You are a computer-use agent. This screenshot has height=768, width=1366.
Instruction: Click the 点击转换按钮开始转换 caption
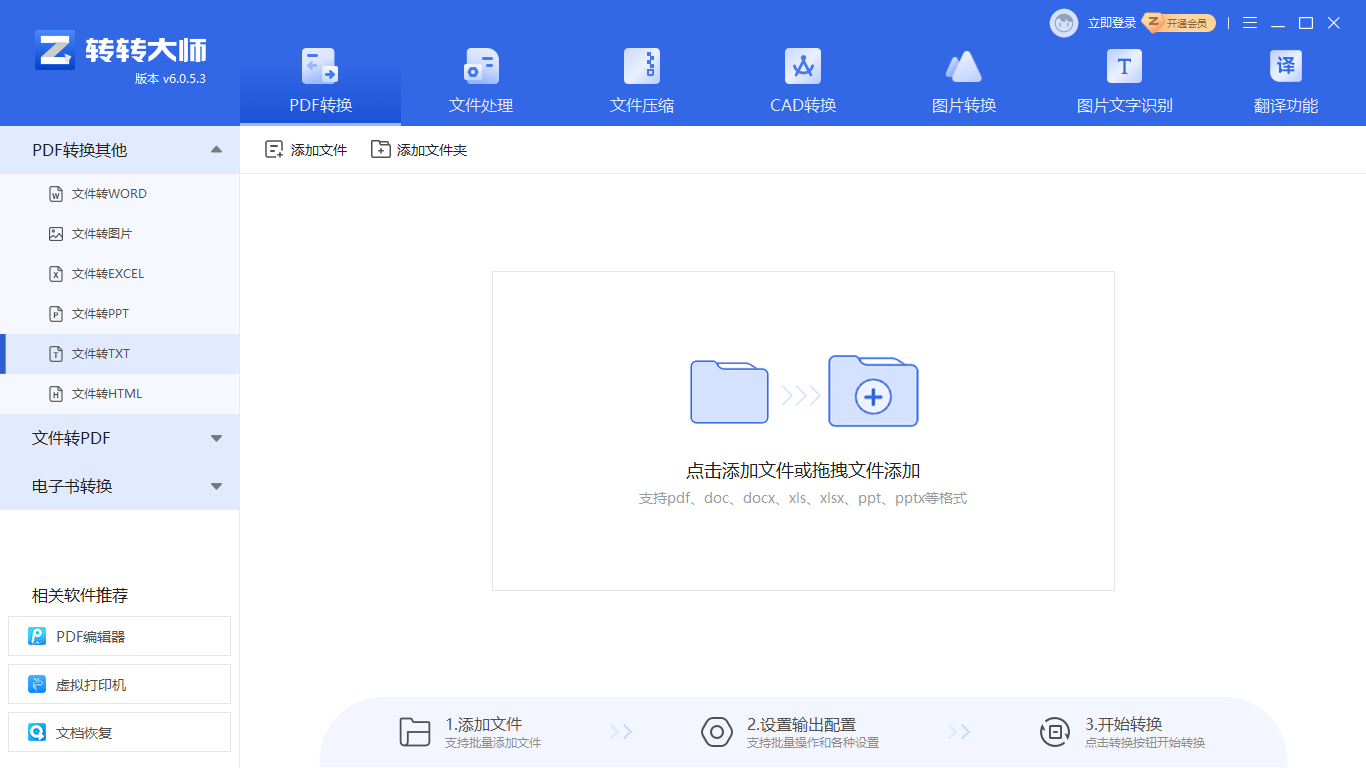click(x=1145, y=743)
